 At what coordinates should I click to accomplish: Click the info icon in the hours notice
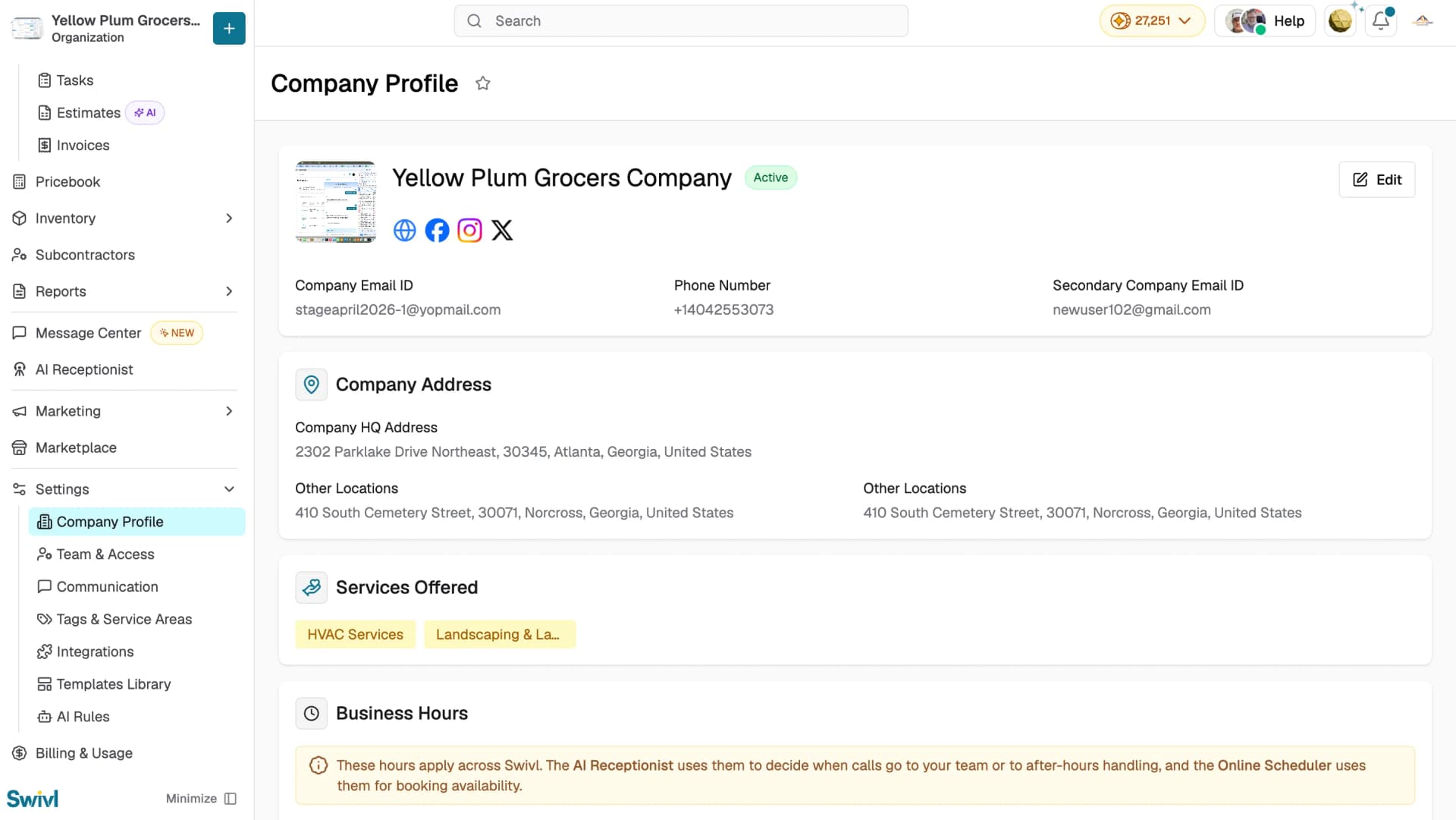pyautogui.click(x=318, y=765)
